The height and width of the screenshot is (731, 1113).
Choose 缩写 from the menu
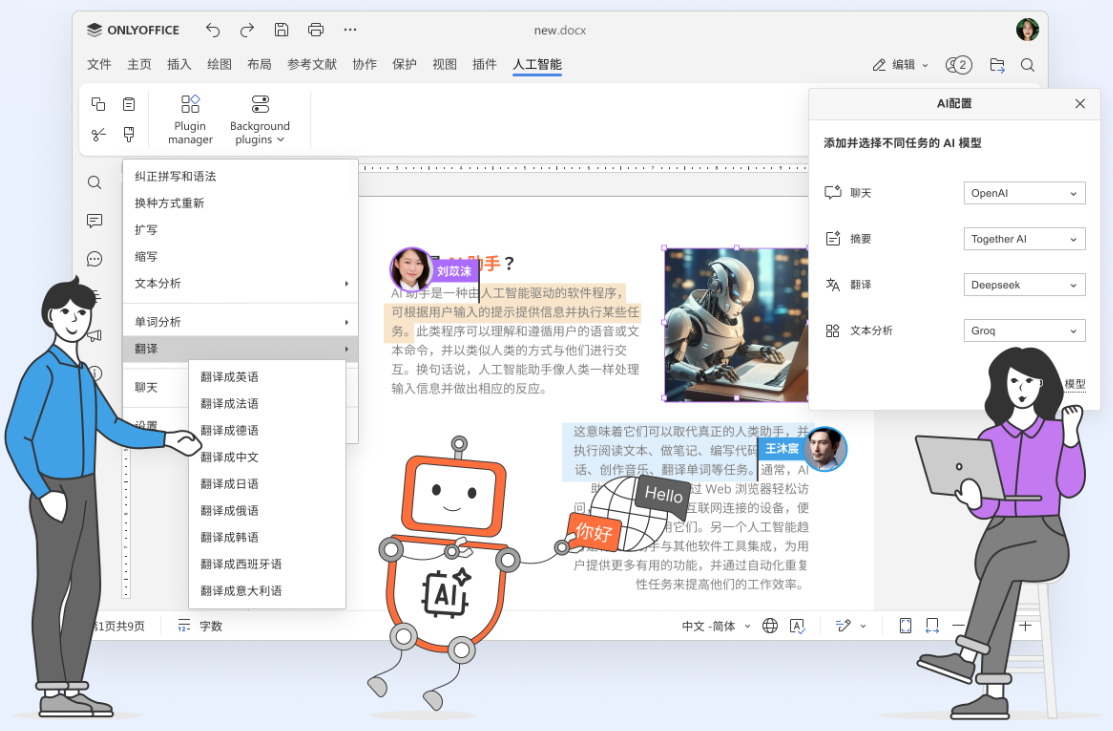tap(240, 257)
